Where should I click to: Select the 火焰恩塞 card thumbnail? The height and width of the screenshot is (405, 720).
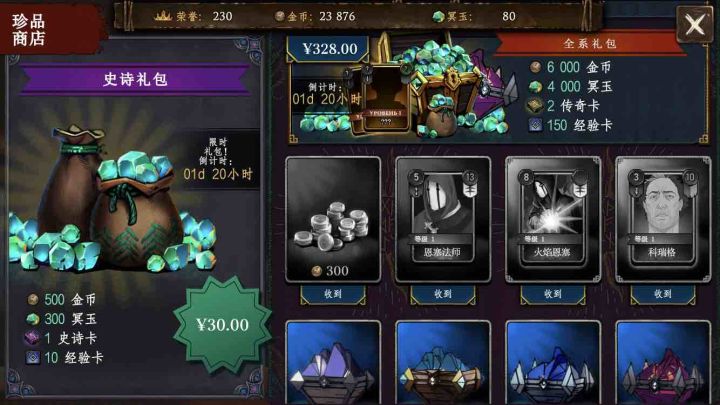tap(553, 219)
